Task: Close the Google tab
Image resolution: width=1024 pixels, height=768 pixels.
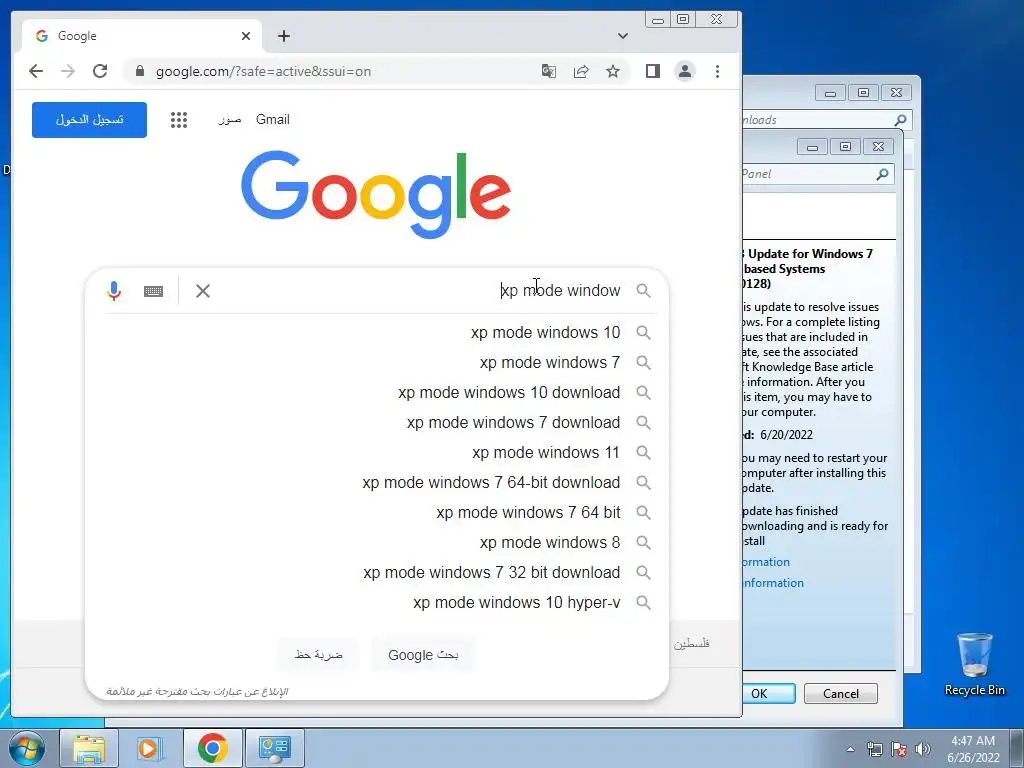Action: (x=246, y=36)
